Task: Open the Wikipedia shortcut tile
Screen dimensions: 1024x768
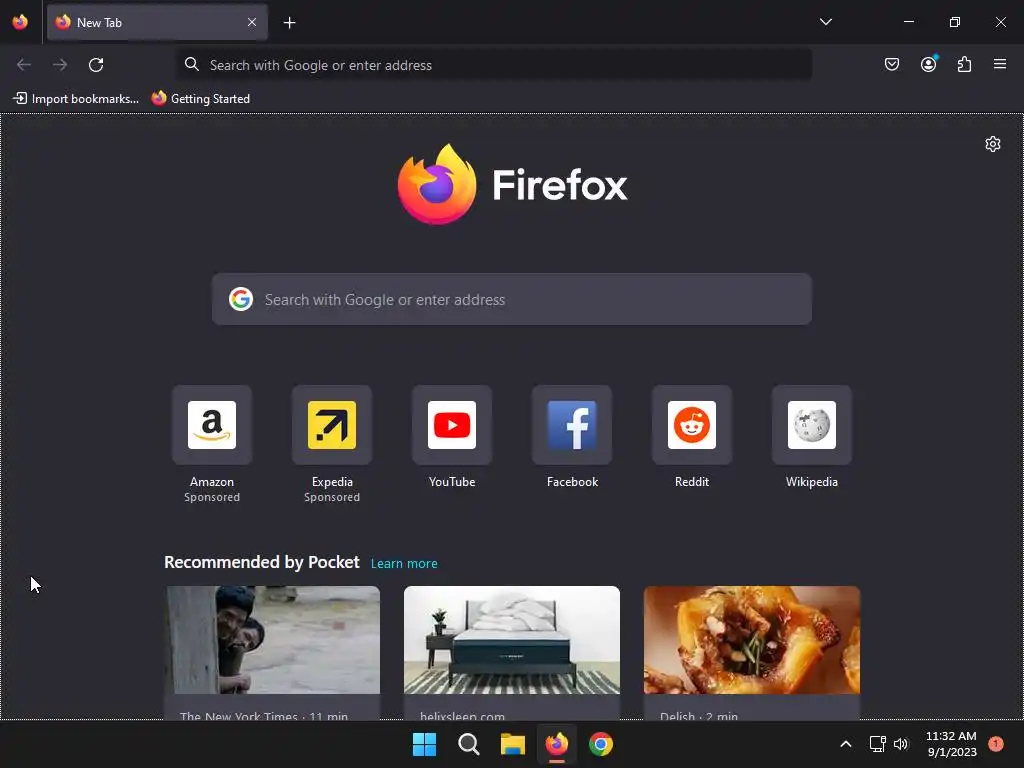Action: coord(812,424)
